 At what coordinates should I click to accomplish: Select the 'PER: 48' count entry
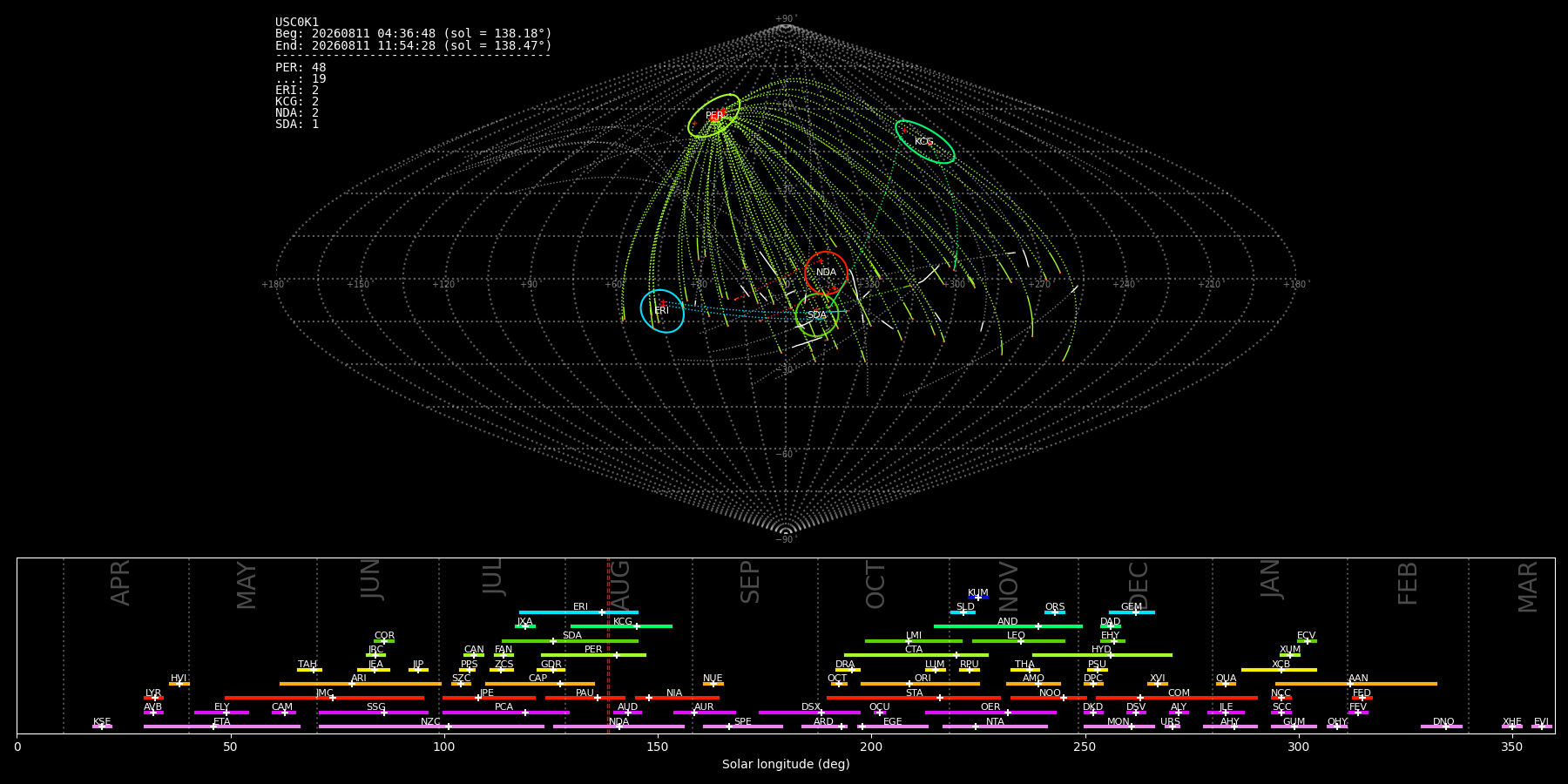tap(301, 67)
